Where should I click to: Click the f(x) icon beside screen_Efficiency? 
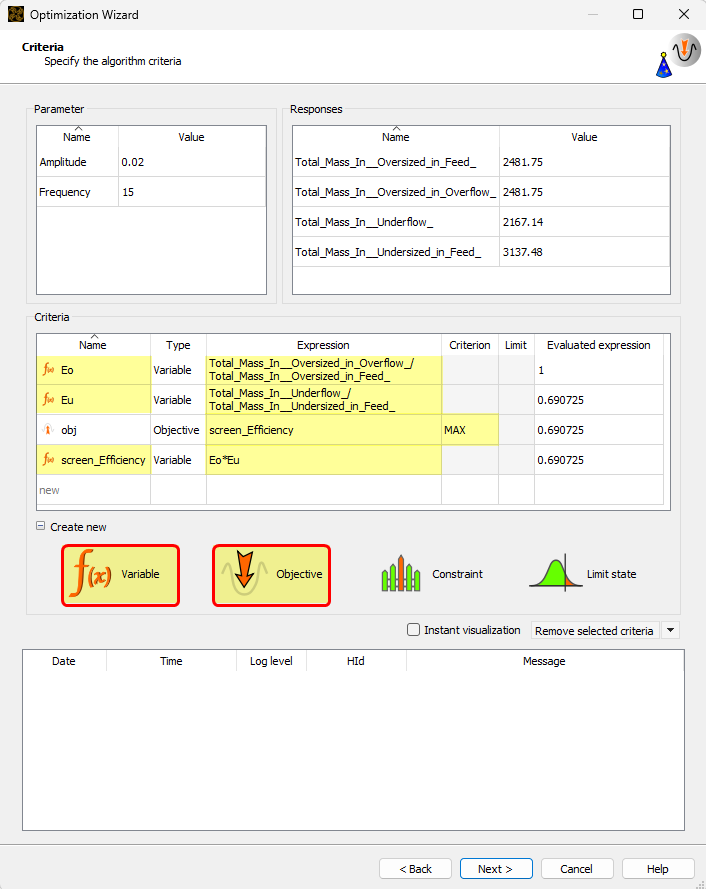48,460
